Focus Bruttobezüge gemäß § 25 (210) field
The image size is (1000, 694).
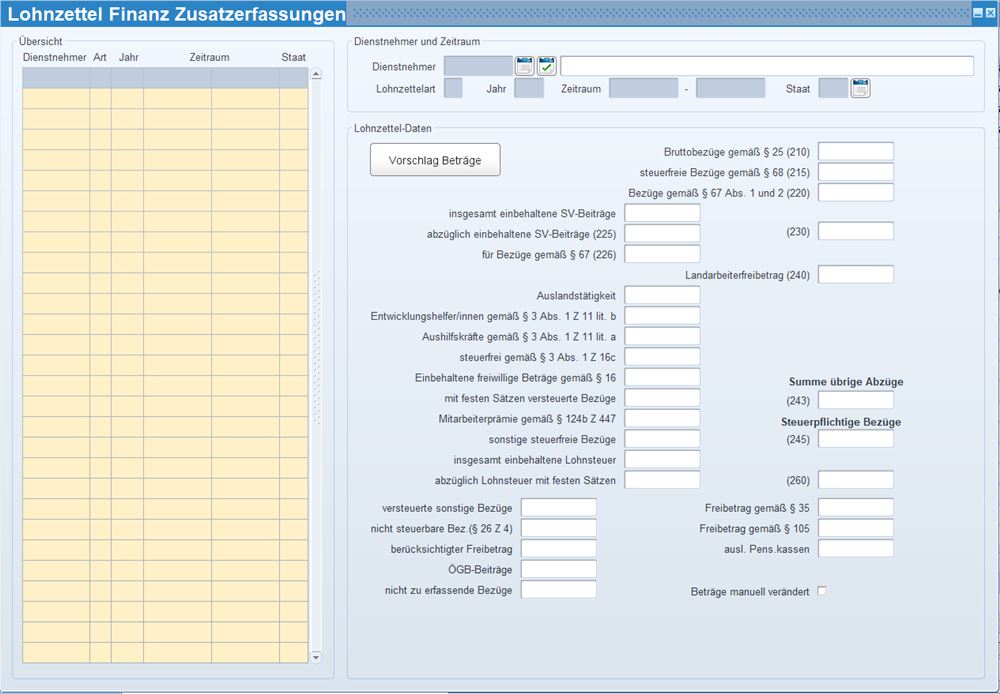tap(856, 152)
